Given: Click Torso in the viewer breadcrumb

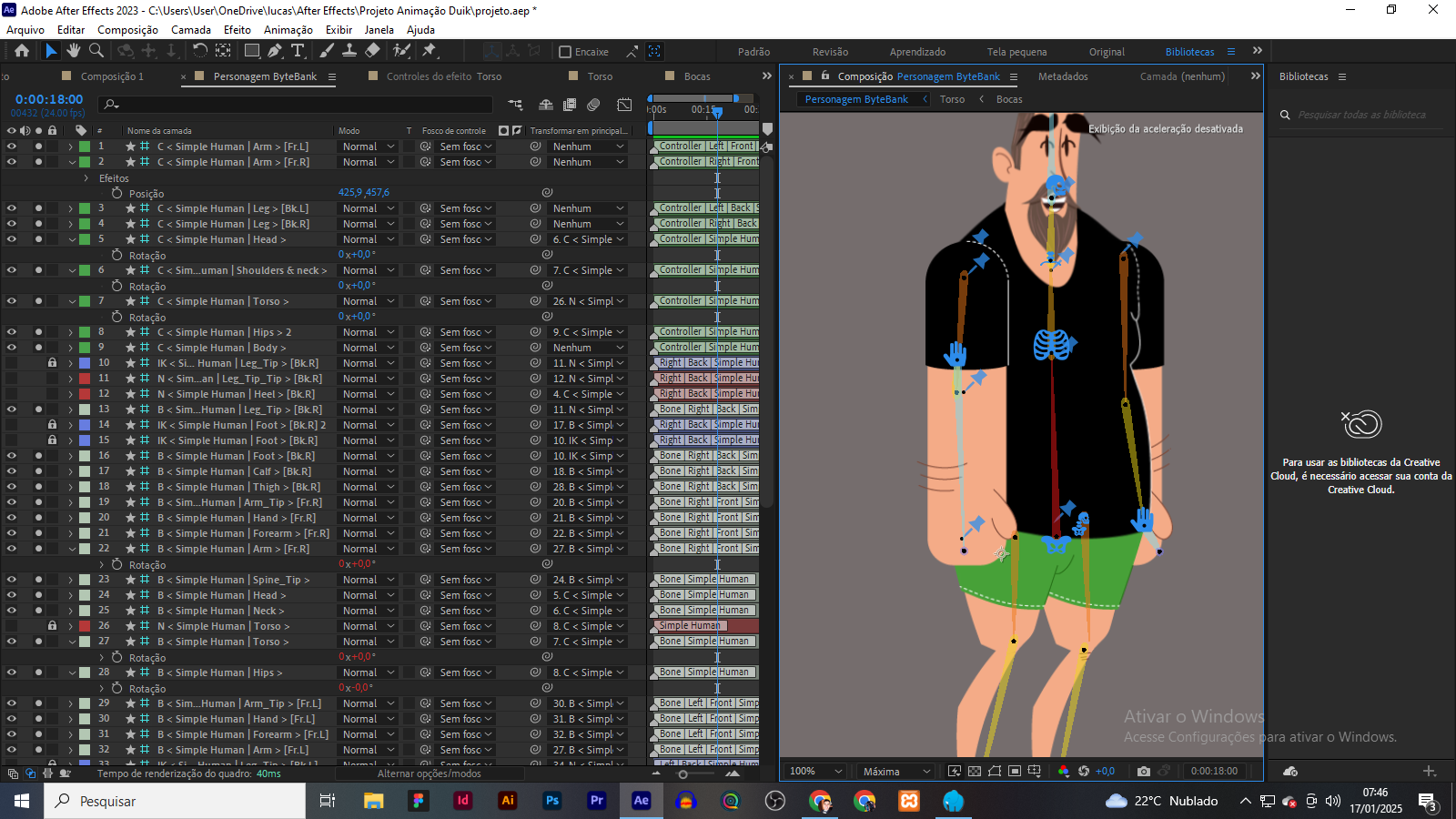Looking at the screenshot, I should pos(952,99).
